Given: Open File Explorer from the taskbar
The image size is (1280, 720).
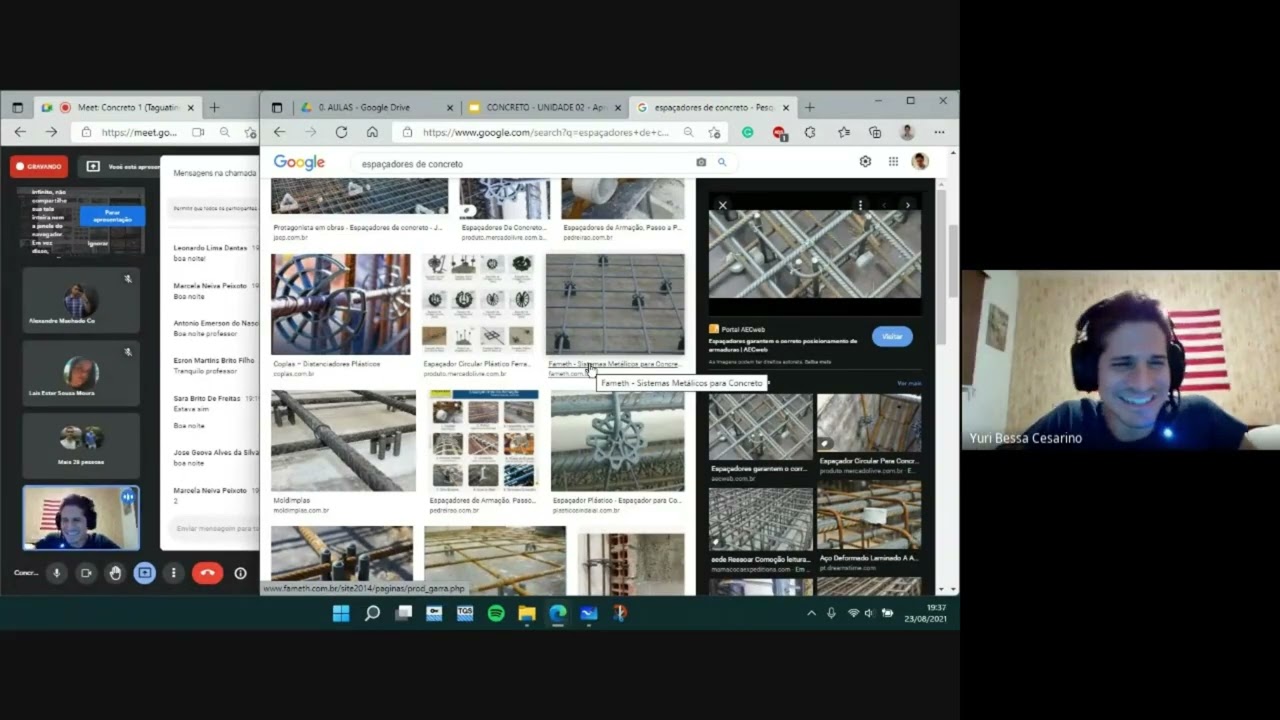Looking at the screenshot, I should click(x=527, y=613).
